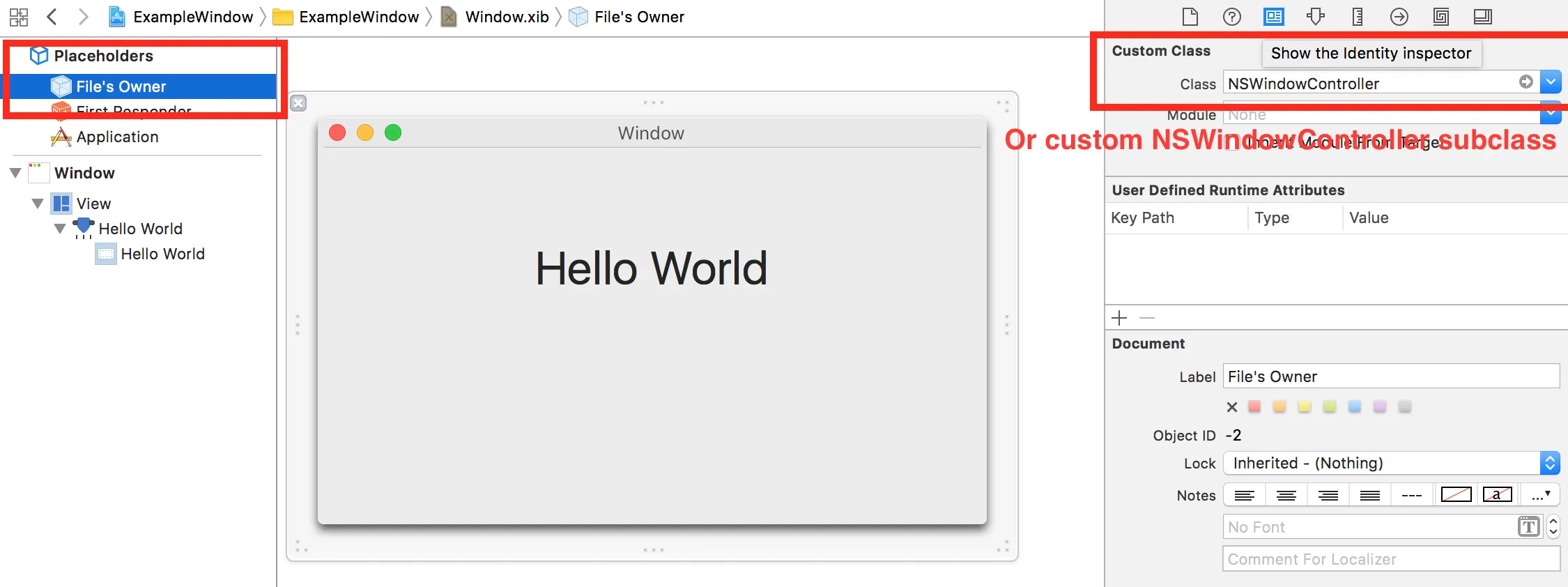Image resolution: width=1568 pixels, height=587 pixels.
Task: Open the Attributes inspector
Action: coord(1316,17)
